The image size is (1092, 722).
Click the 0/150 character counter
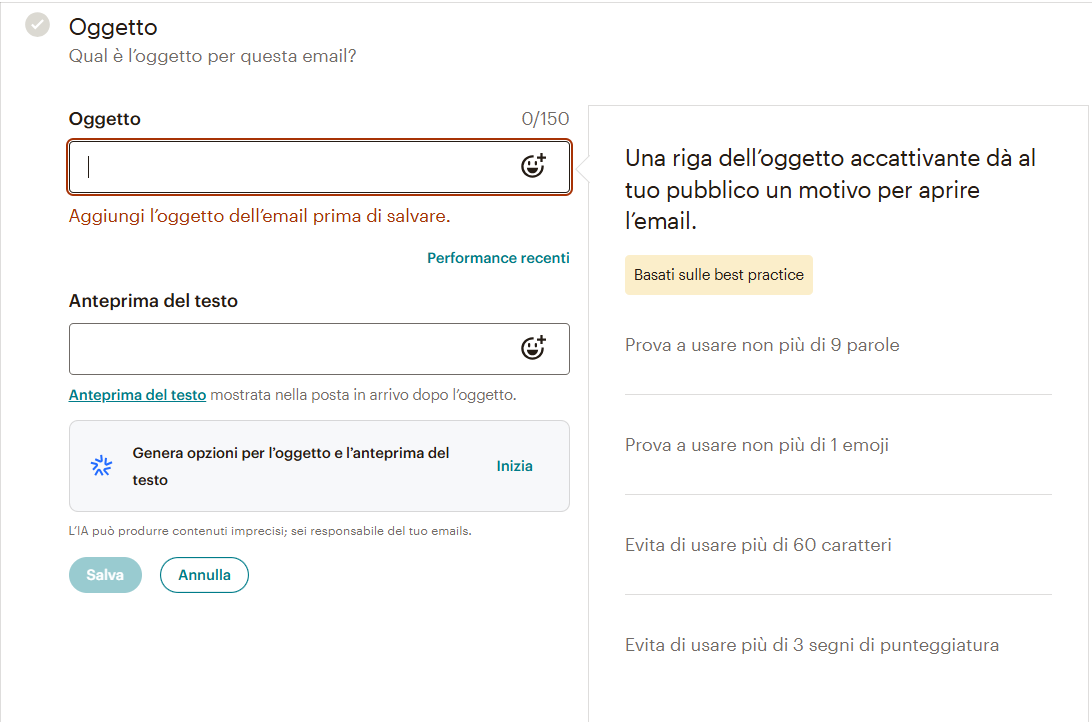[x=545, y=119]
